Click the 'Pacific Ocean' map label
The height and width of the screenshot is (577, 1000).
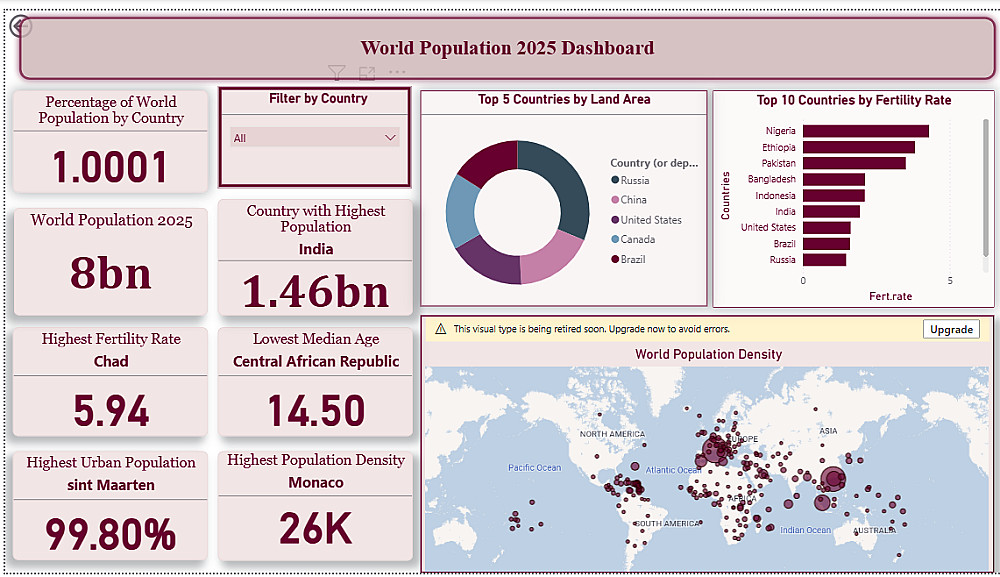pyautogui.click(x=534, y=468)
